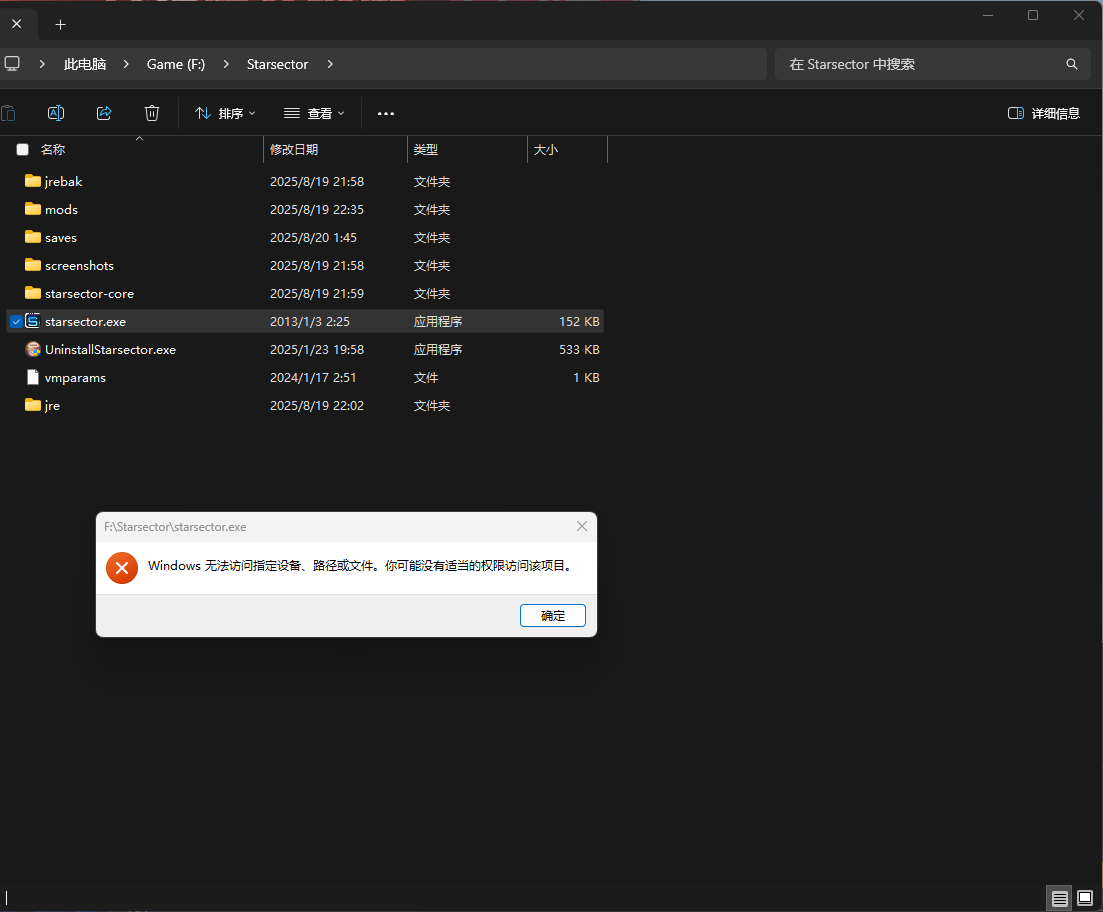
Task: Click the search magnifier icon
Action: pyautogui.click(x=1072, y=64)
